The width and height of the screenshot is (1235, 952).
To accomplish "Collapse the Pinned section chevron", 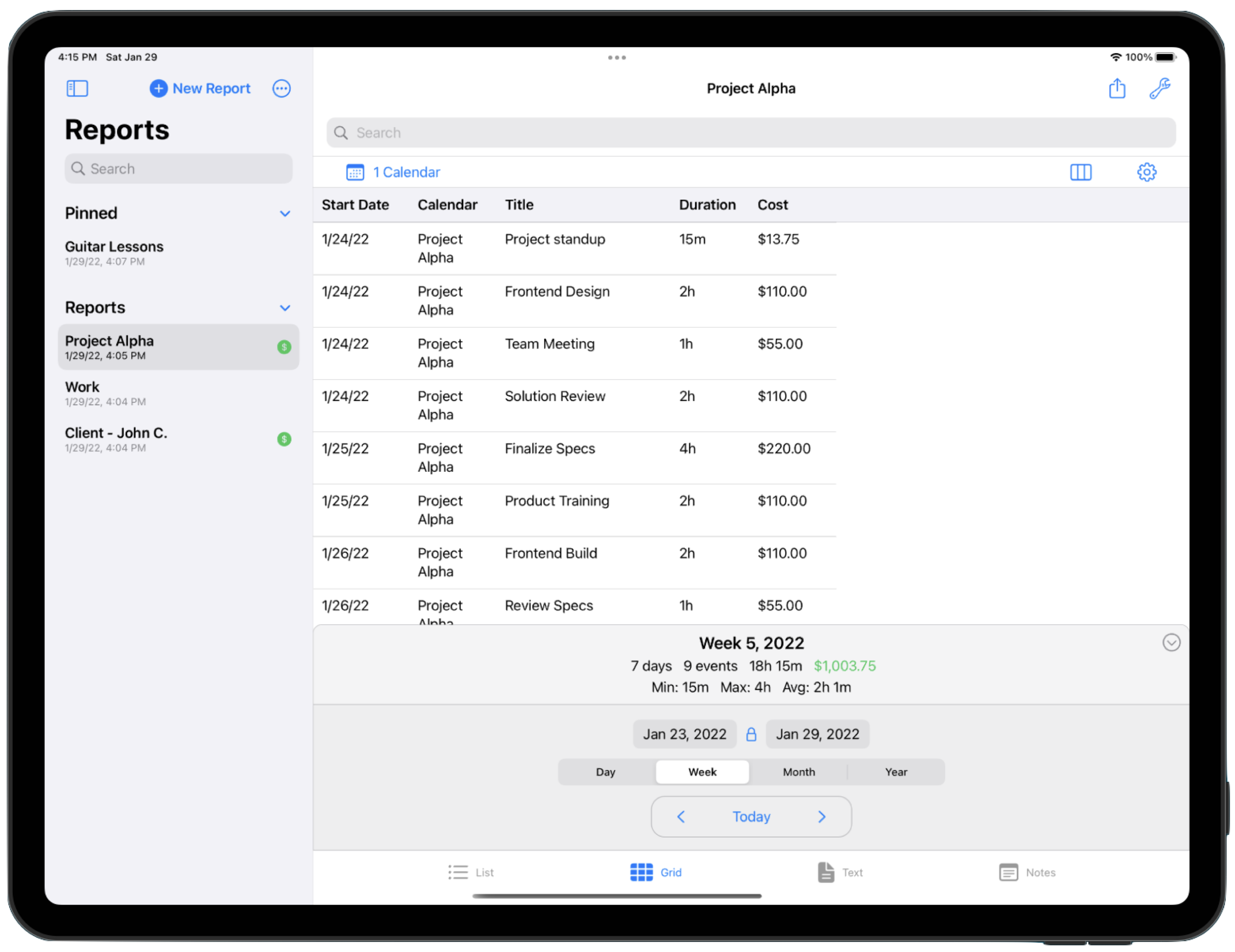I will pos(285,214).
